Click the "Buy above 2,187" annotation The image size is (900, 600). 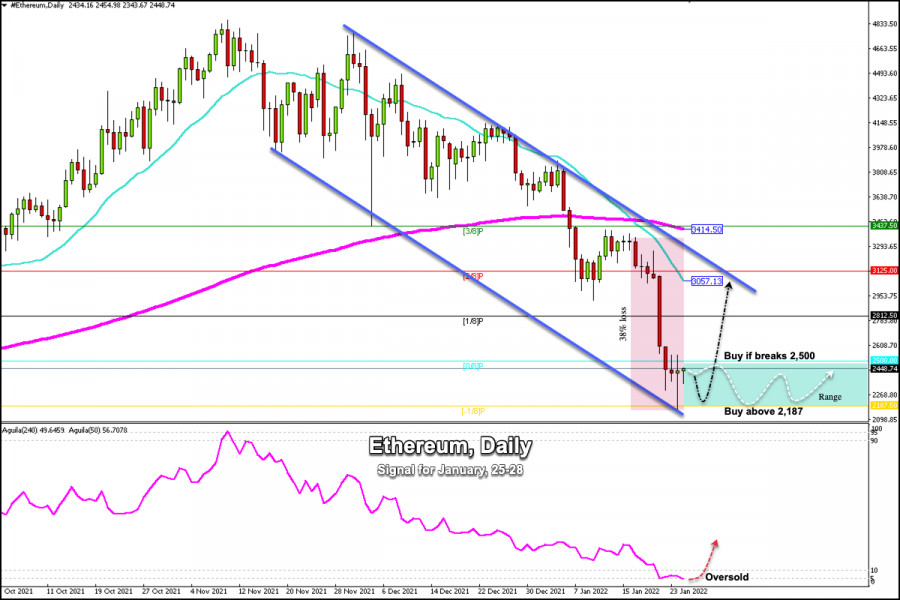[763, 411]
